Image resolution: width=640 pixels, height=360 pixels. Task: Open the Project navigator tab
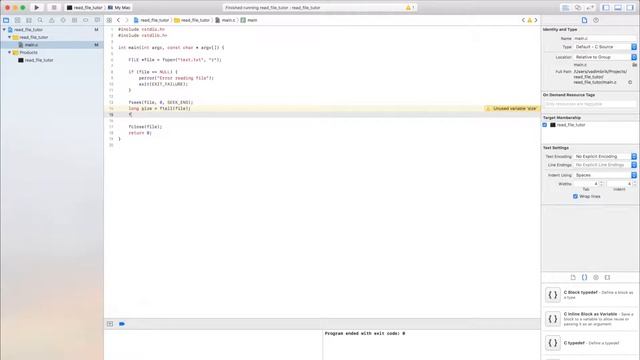(6, 20)
